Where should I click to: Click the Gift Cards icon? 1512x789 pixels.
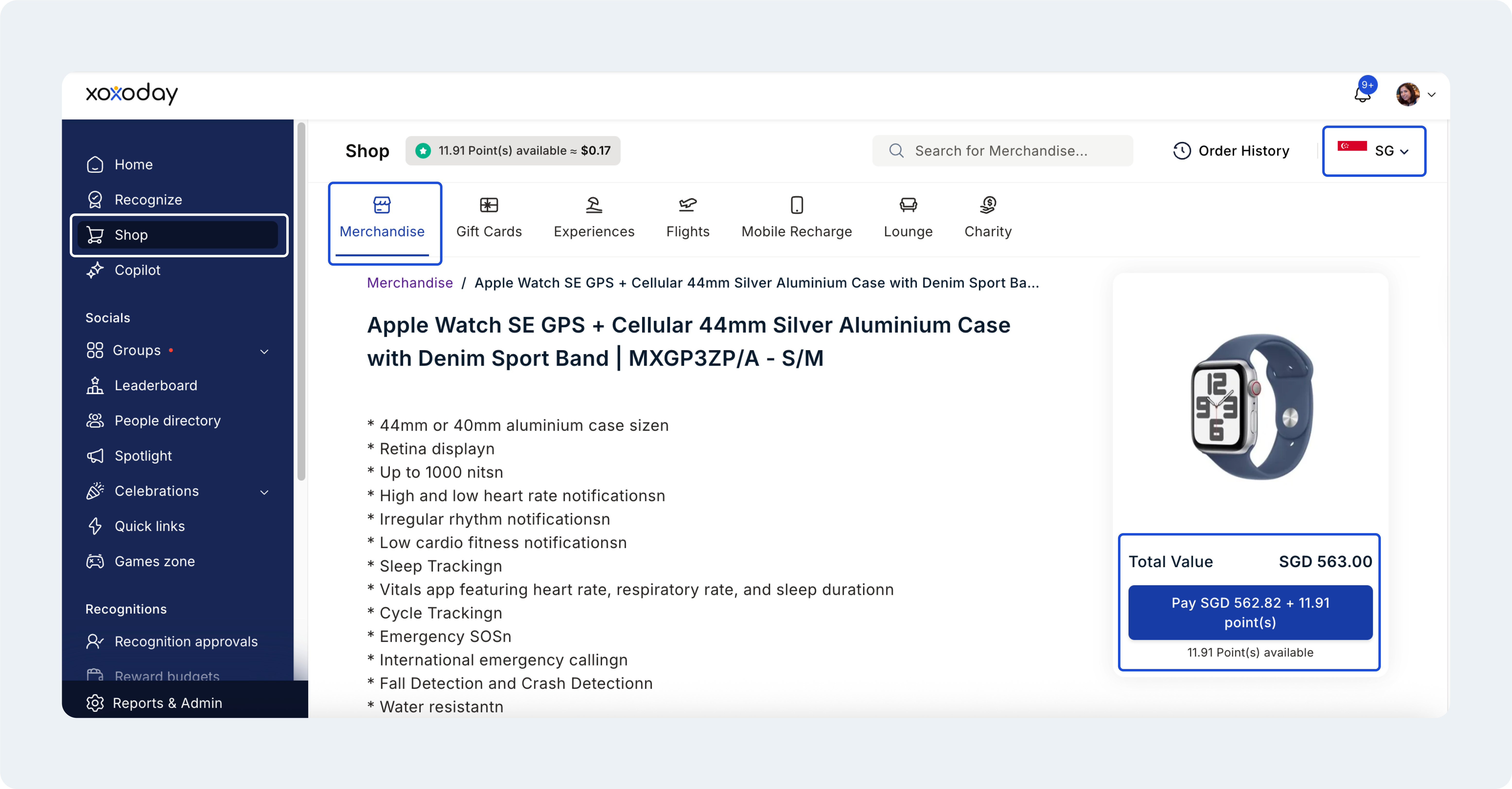coord(489,205)
